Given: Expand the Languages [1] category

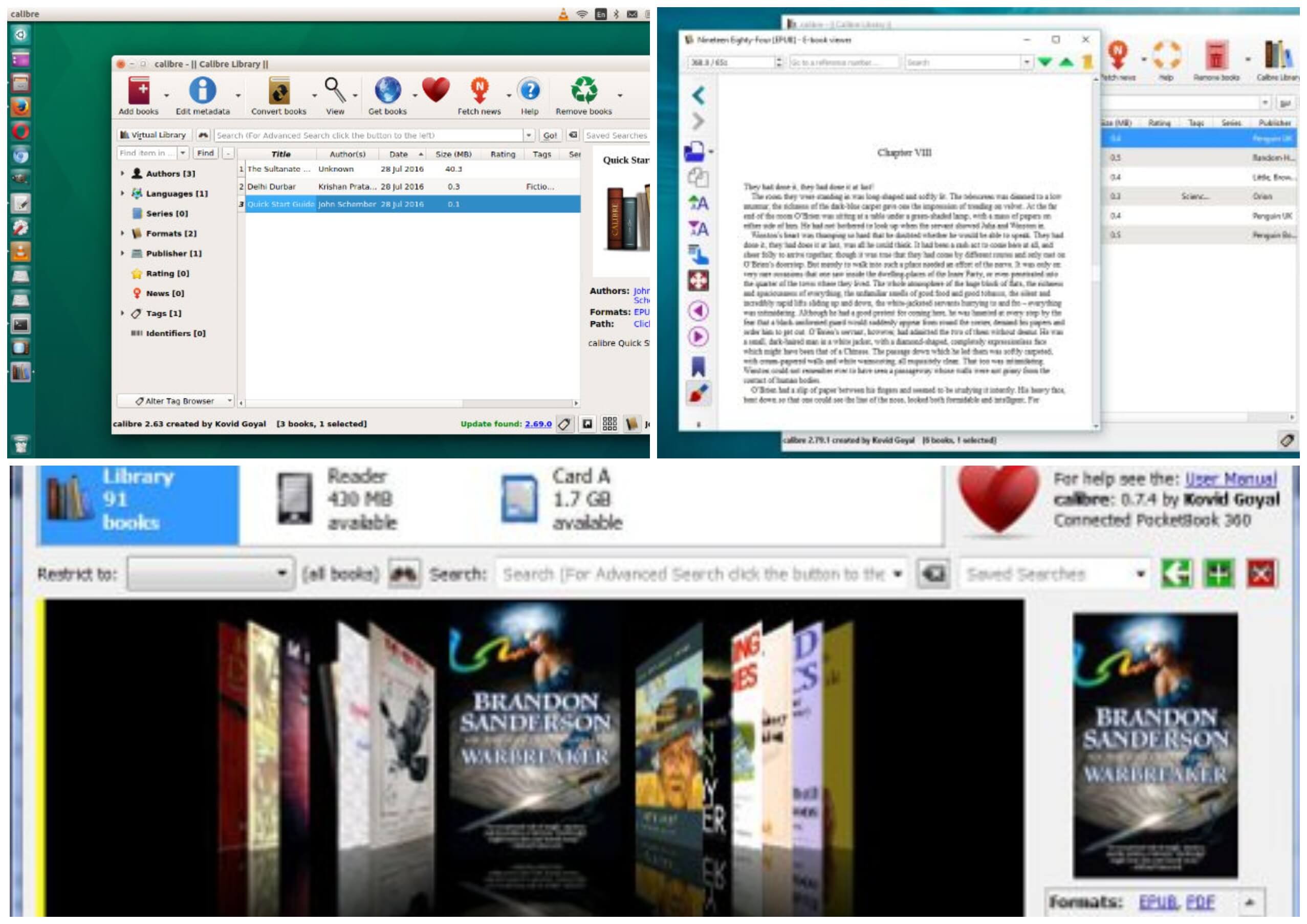Looking at the screenshot, I should (122, 193).
